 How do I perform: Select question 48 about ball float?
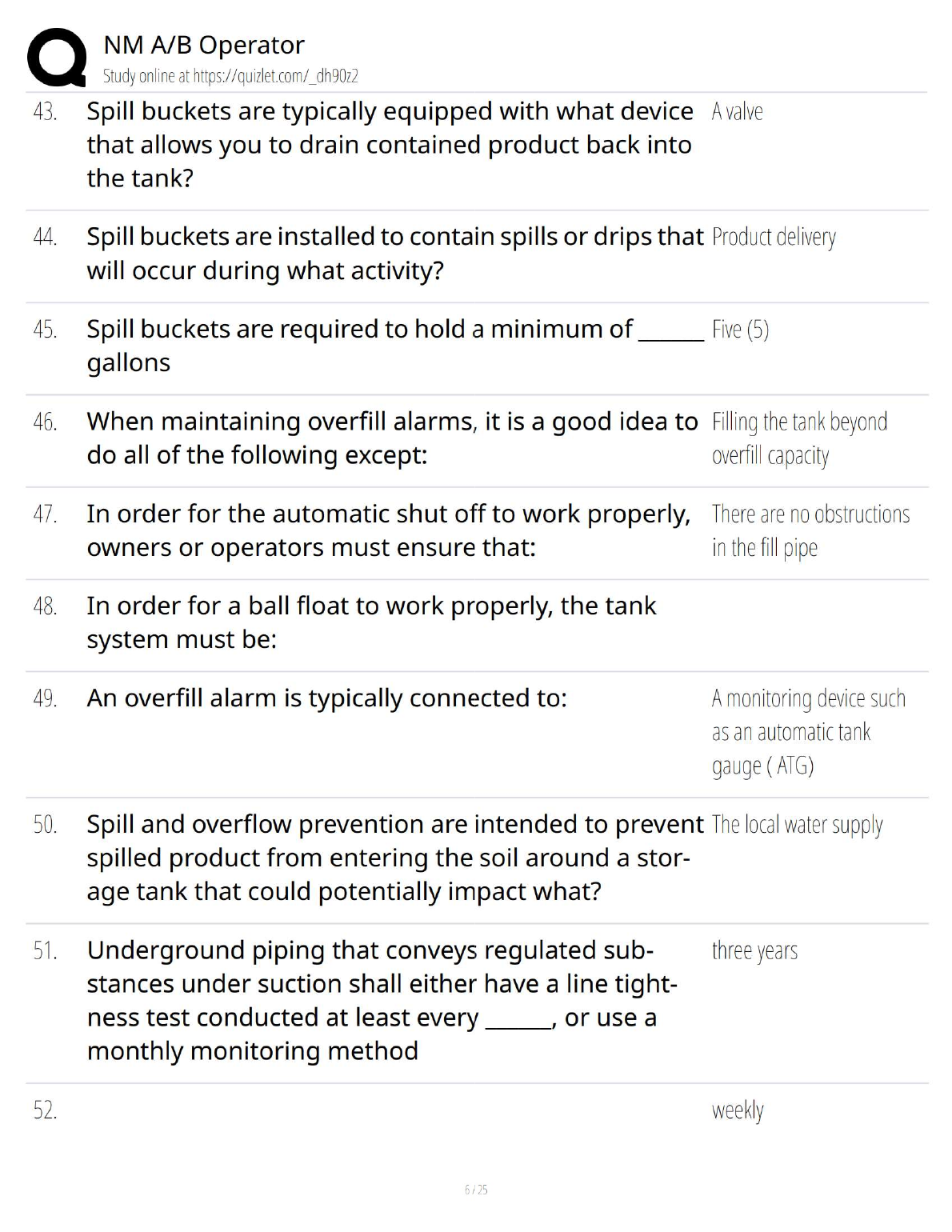click(370, 622)
